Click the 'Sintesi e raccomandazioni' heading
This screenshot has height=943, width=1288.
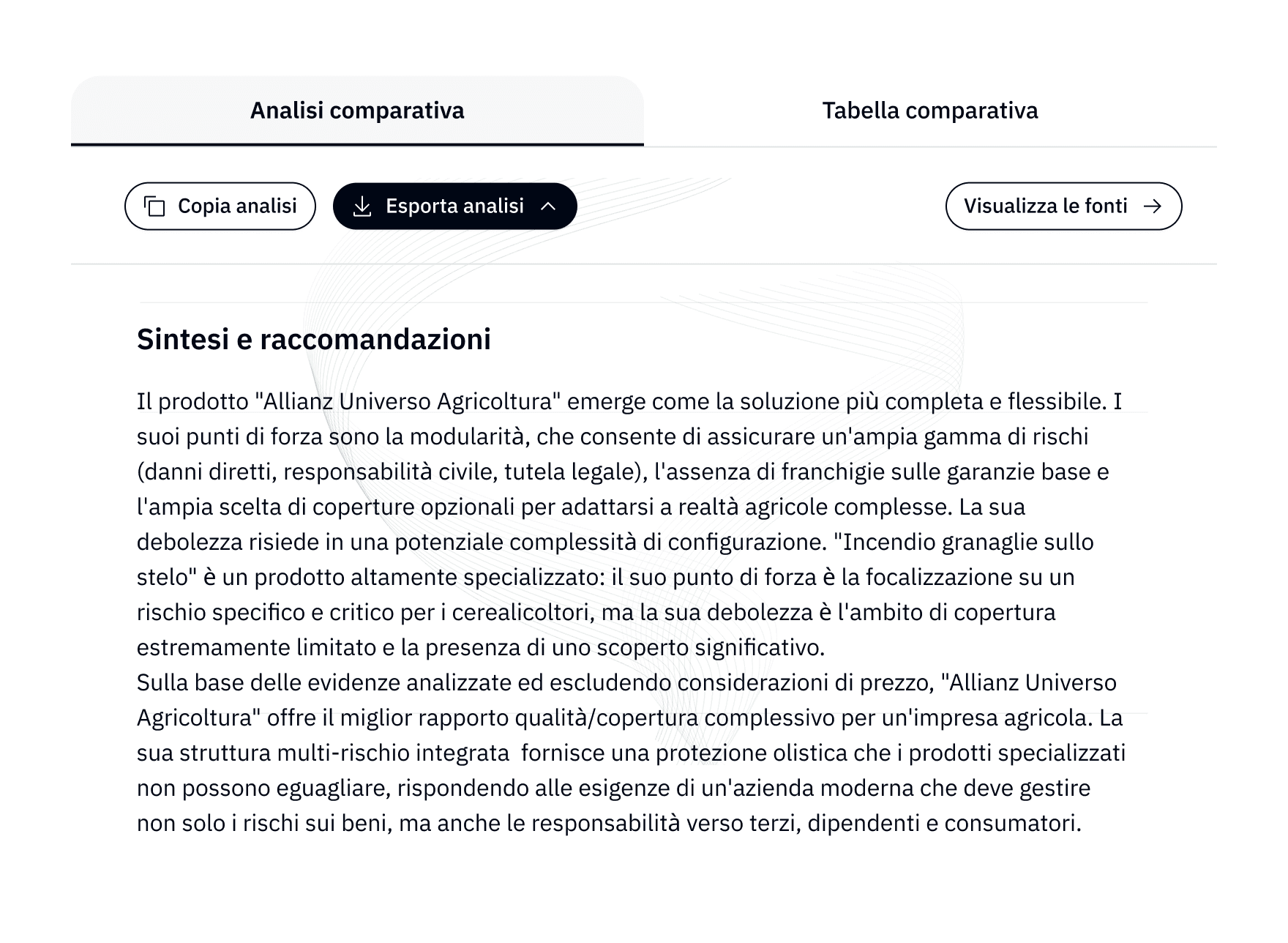[x=315, y=339]
